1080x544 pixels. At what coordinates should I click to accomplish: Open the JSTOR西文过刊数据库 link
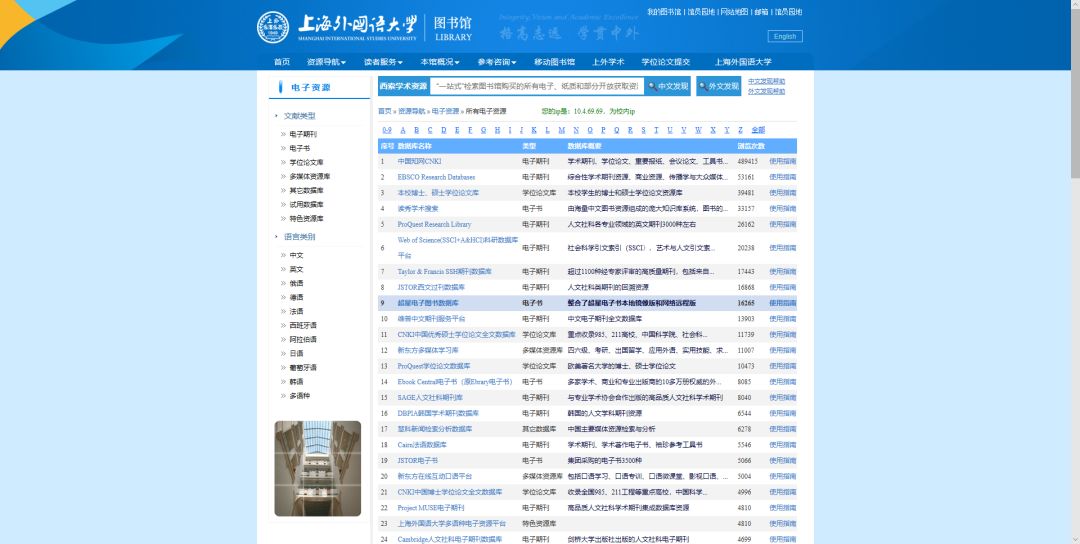(x=431, y=287)
